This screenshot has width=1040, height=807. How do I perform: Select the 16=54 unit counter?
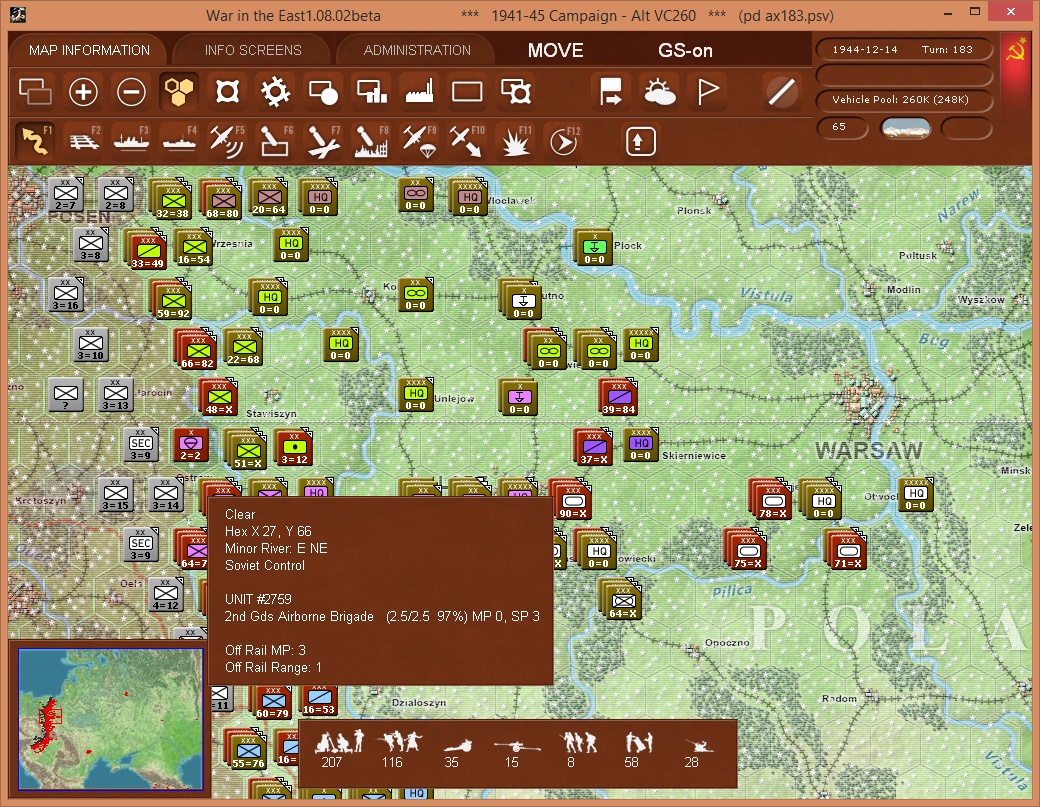(x=194, y=246)
